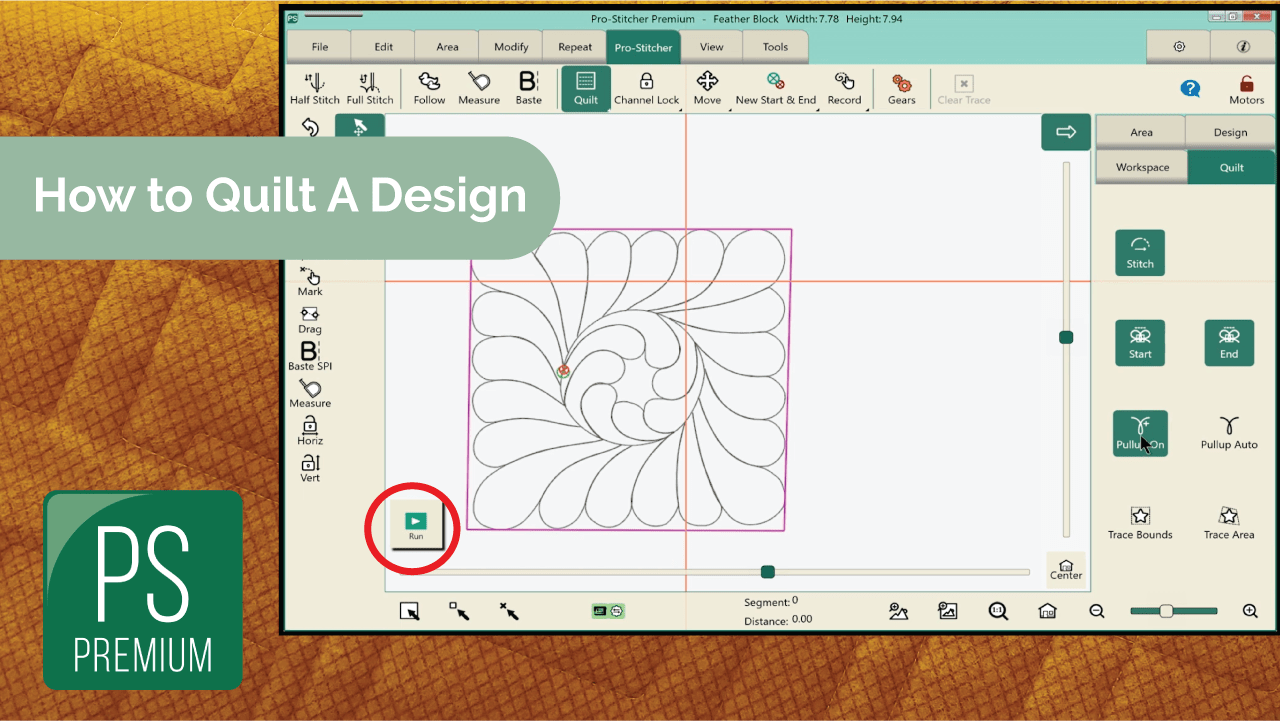Adjust the vertical position slider handle

click(1066, 338)
